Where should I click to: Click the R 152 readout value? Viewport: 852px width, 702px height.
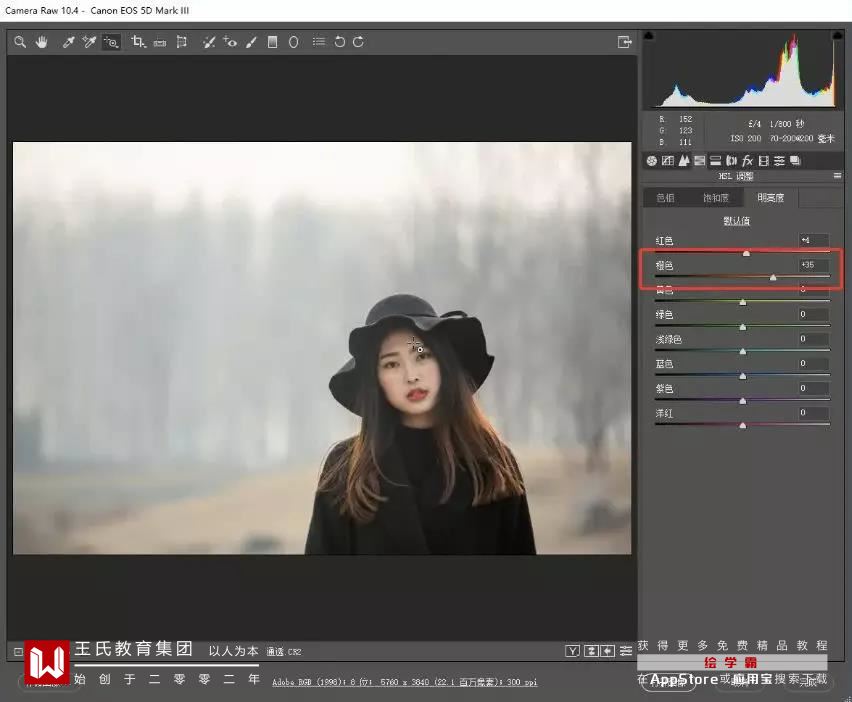point(685,119)
